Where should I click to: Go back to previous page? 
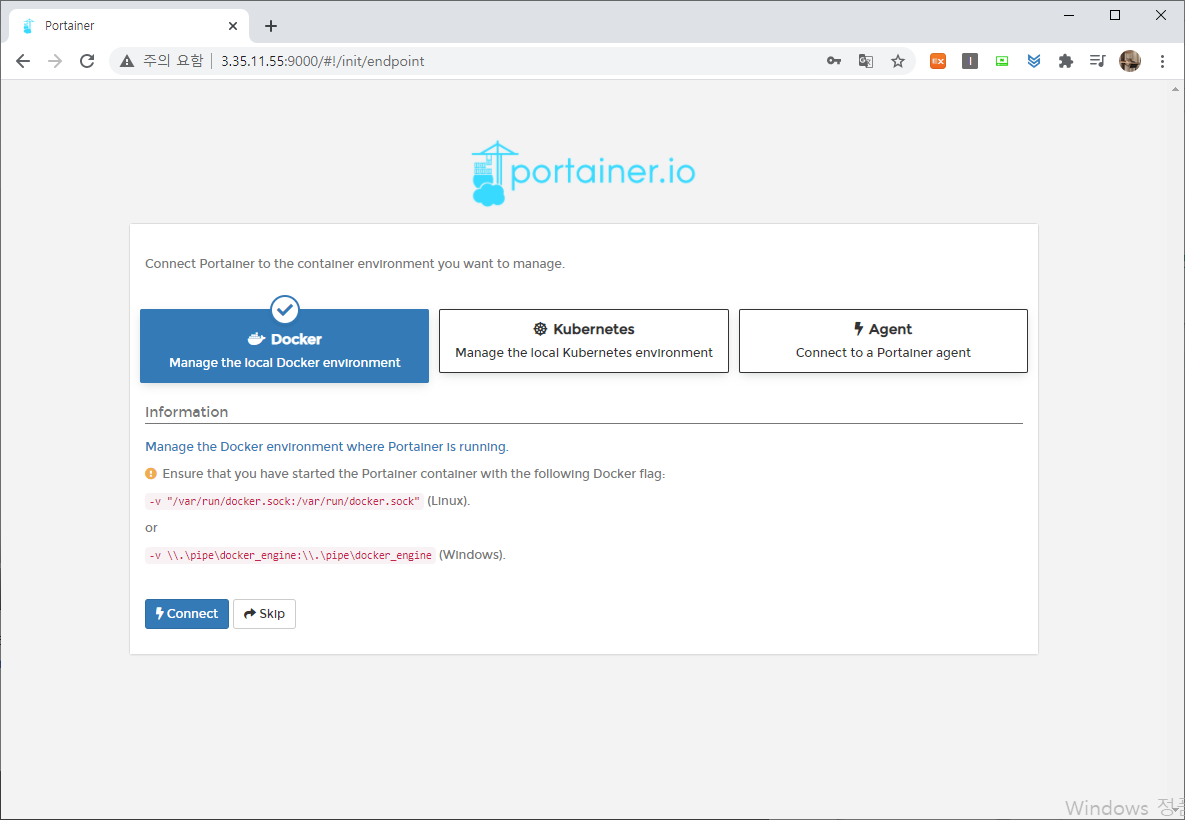tap(23, 61)
